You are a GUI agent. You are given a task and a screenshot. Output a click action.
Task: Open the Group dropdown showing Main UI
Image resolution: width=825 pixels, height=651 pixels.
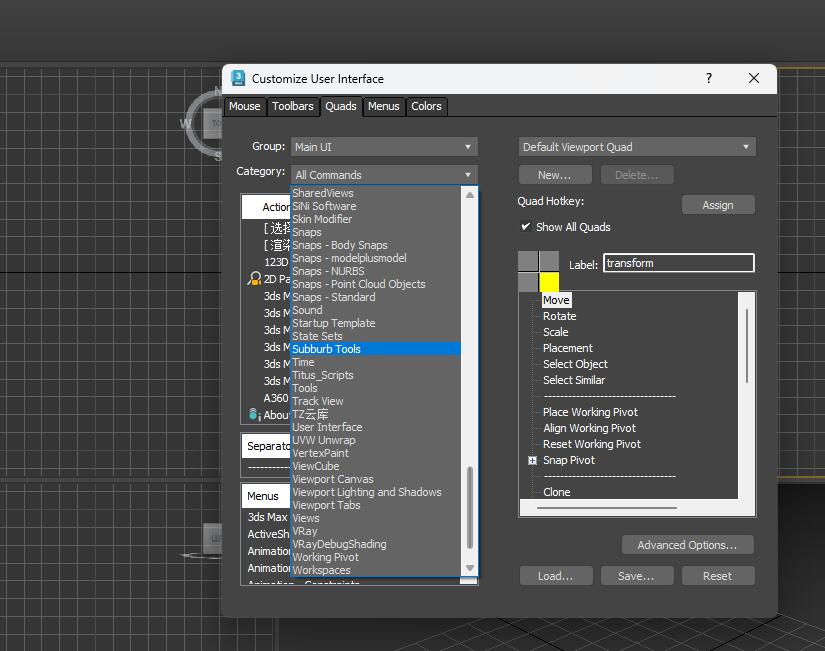[x=384, y=147]
